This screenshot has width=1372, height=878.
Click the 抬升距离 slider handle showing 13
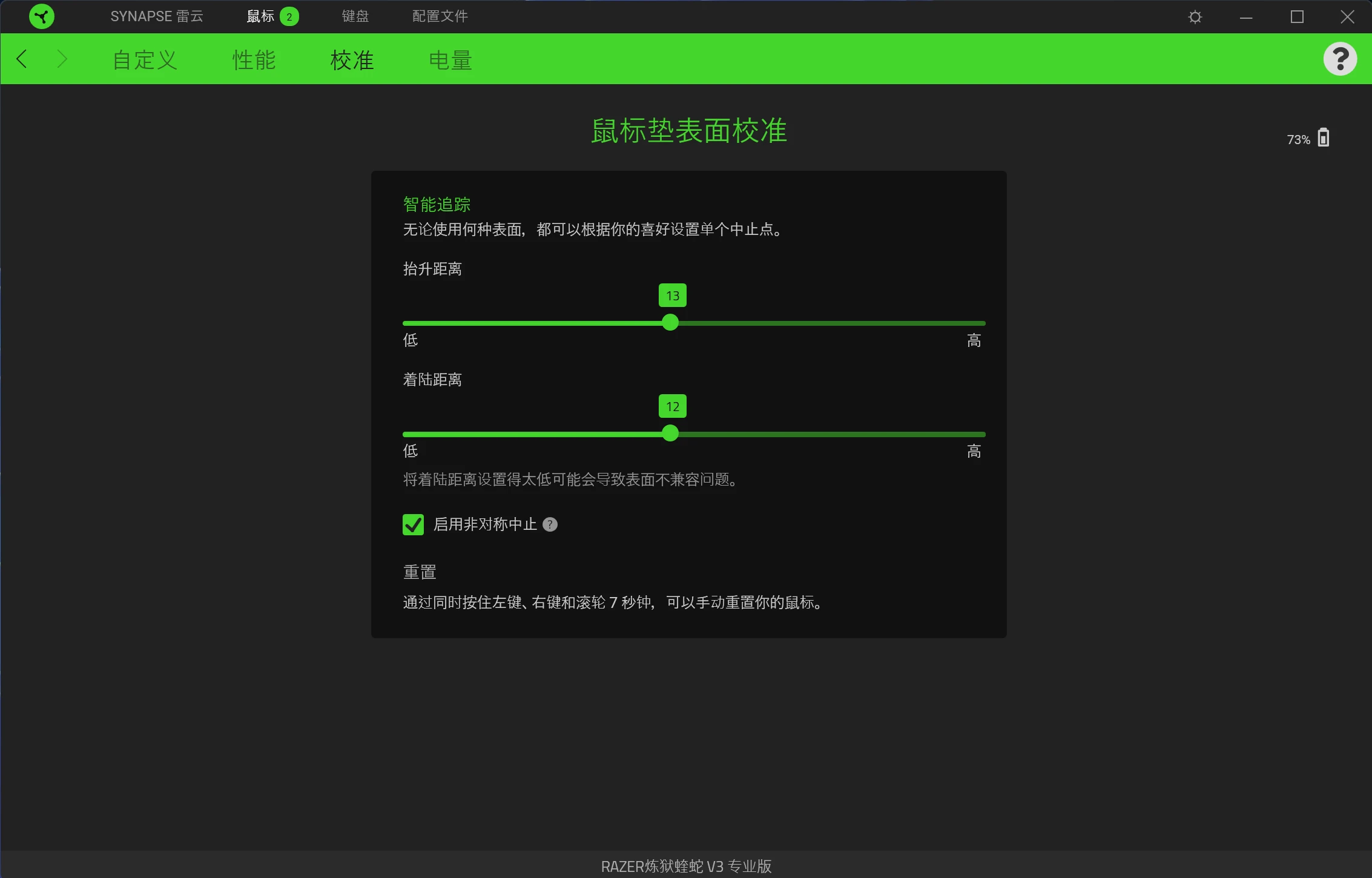pyautogui.click(x=671, y=323)
